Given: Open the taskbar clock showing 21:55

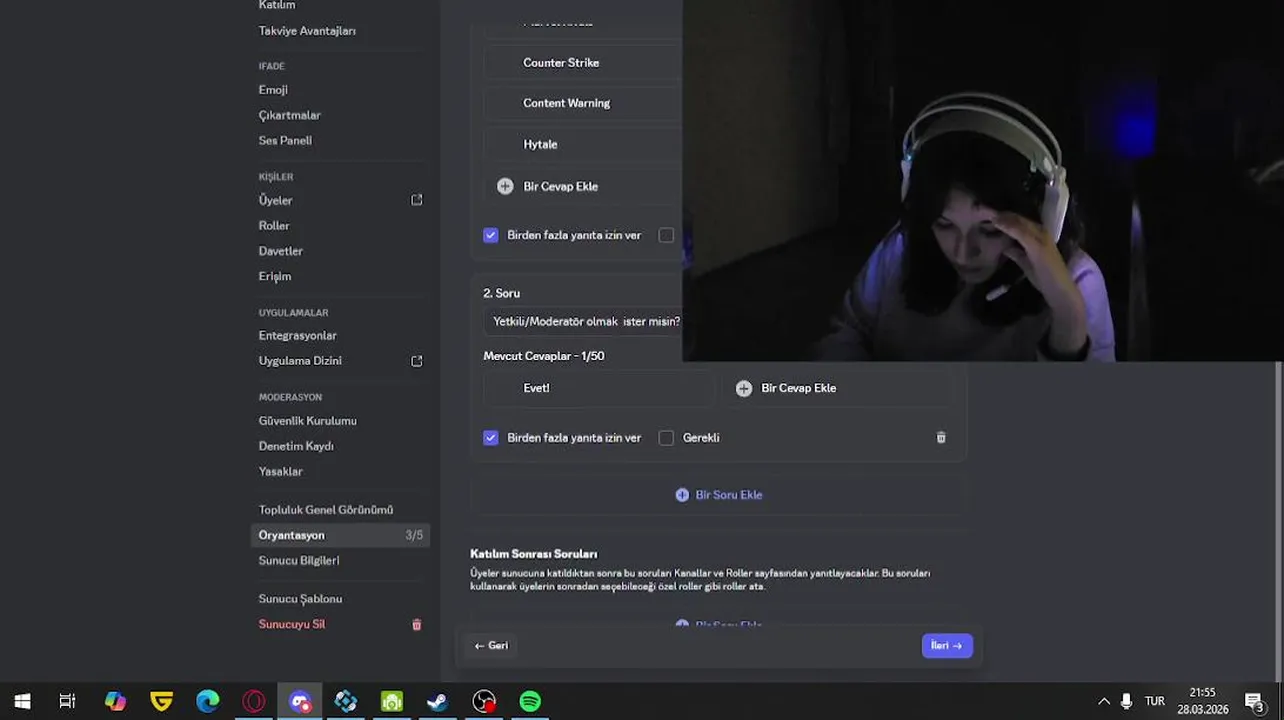Looking at the screenshot, I should click(1203, 702).
